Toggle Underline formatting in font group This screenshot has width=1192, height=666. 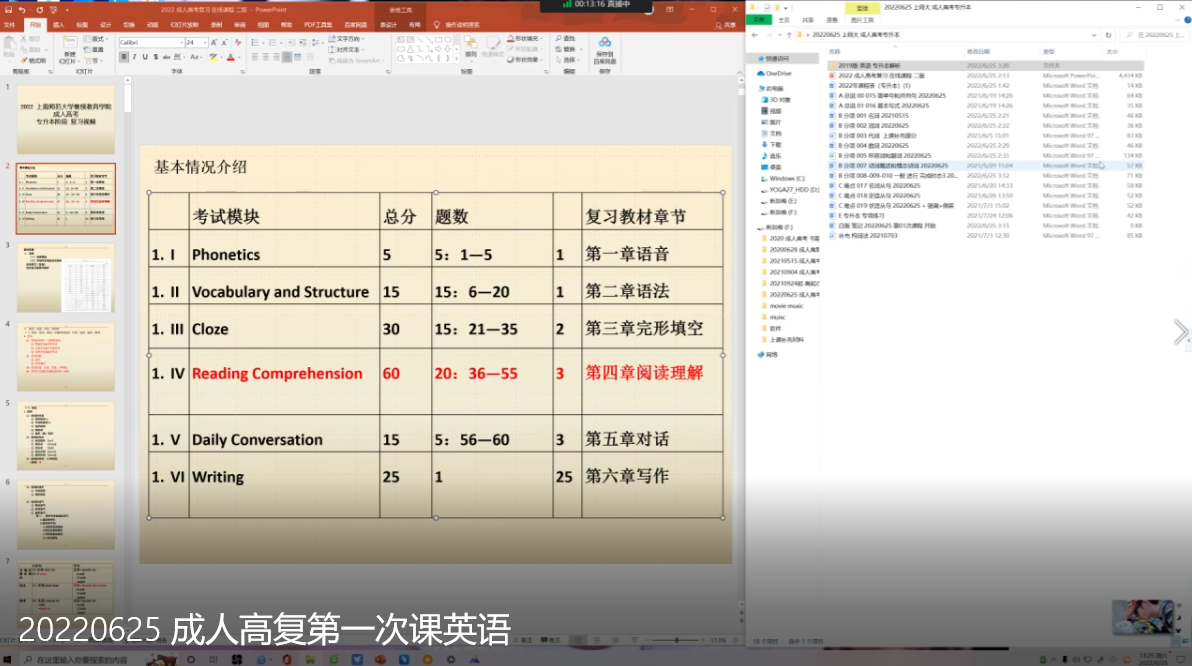pos(145,57)
